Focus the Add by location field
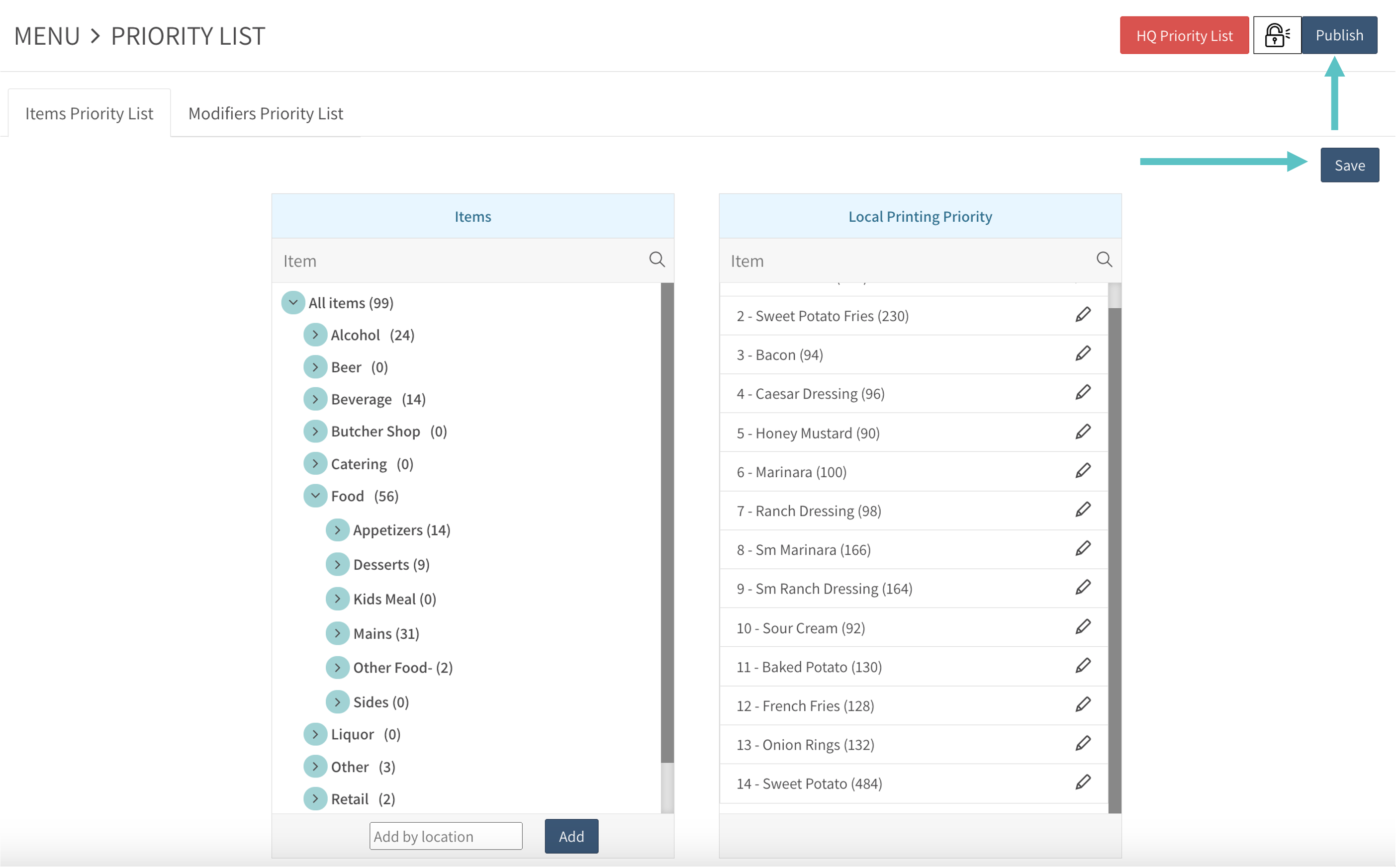The image size is (1397, 868). point(446,836)
